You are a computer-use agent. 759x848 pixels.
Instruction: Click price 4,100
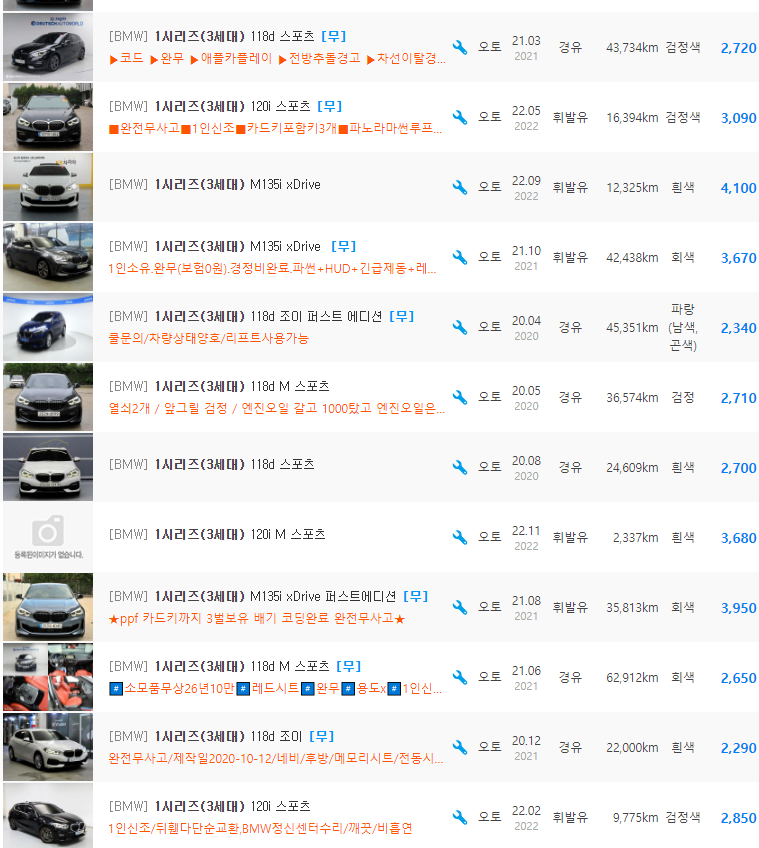(738, 188)
